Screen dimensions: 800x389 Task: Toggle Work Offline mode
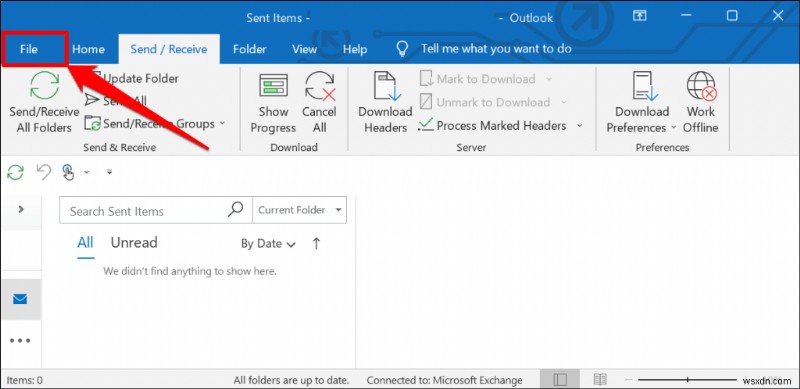(x=701, y=103)
